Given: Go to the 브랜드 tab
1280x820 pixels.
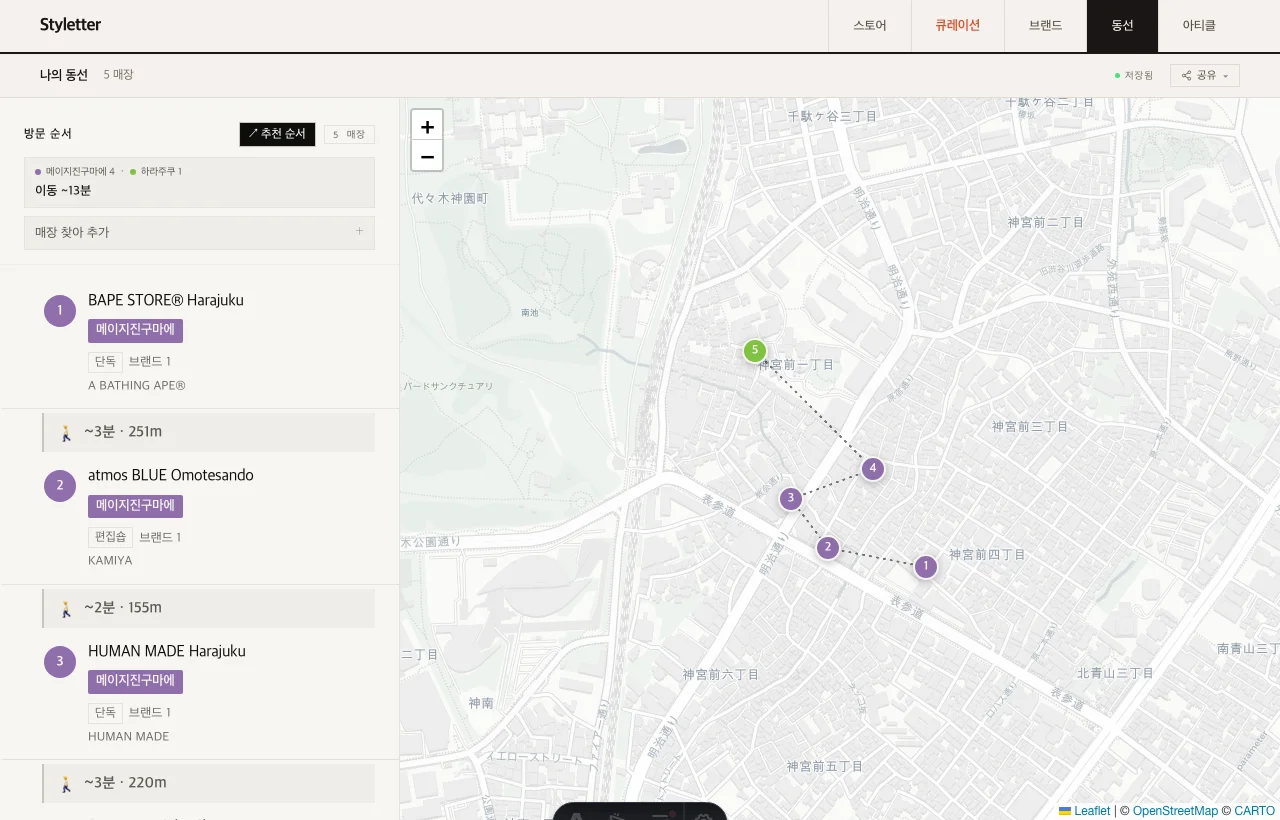Looking at the screenshot, I should pos(1045,26).
